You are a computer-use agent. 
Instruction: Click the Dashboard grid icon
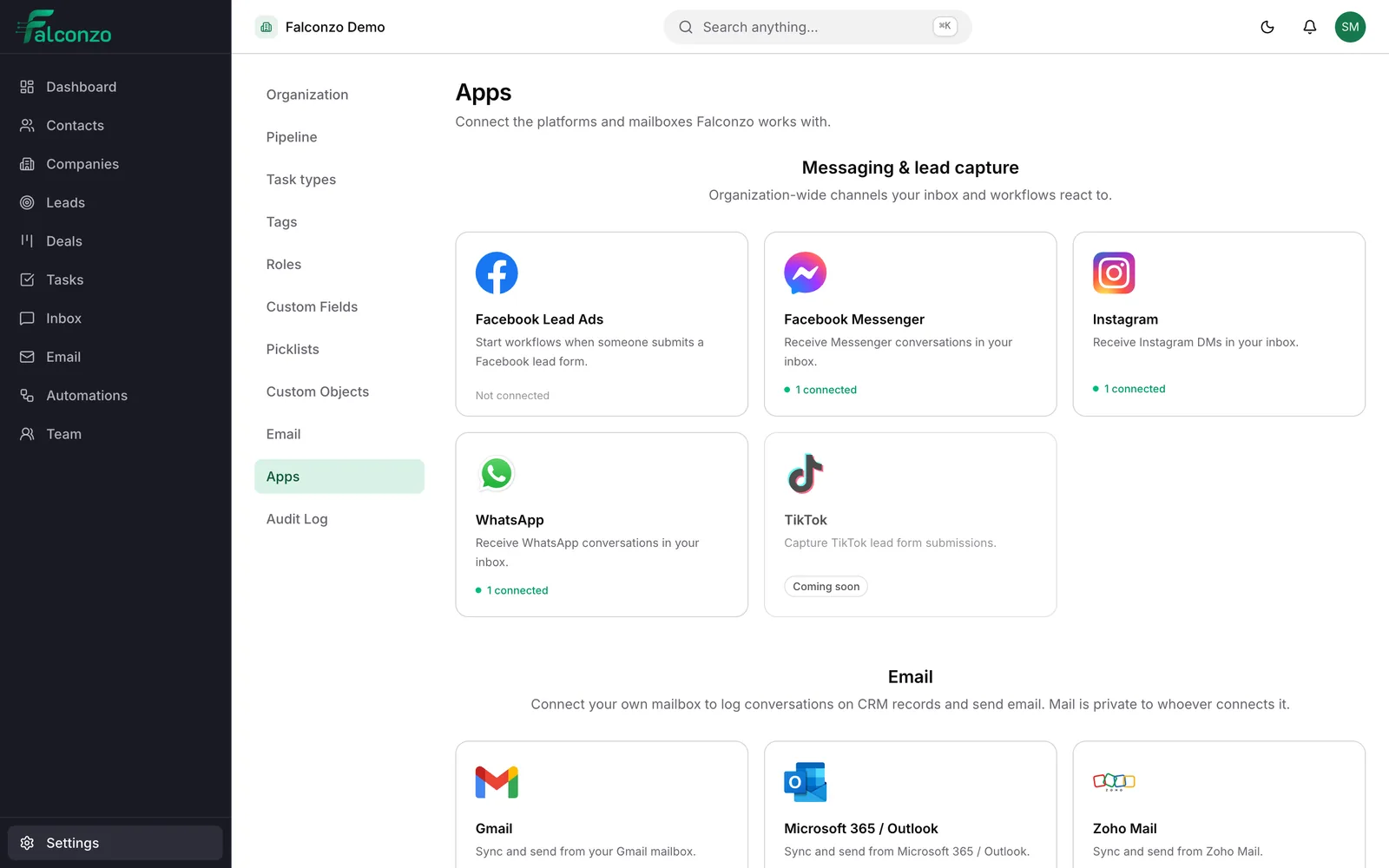27,87
